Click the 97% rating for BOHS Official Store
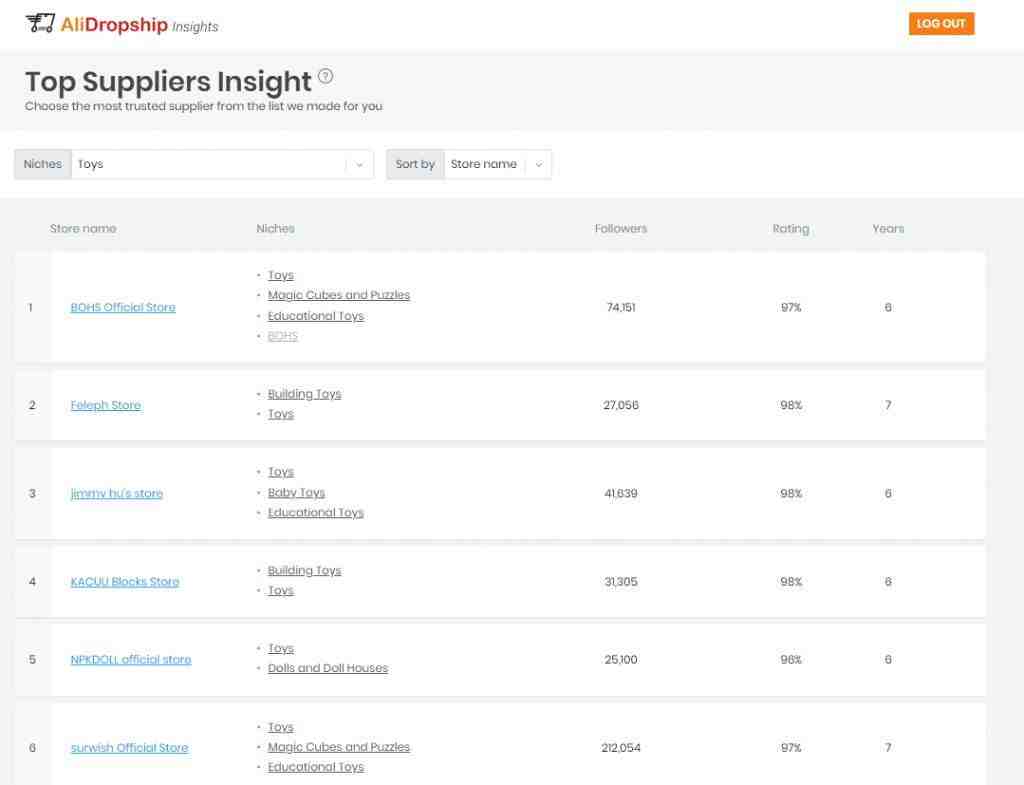 tap(791, 307)
